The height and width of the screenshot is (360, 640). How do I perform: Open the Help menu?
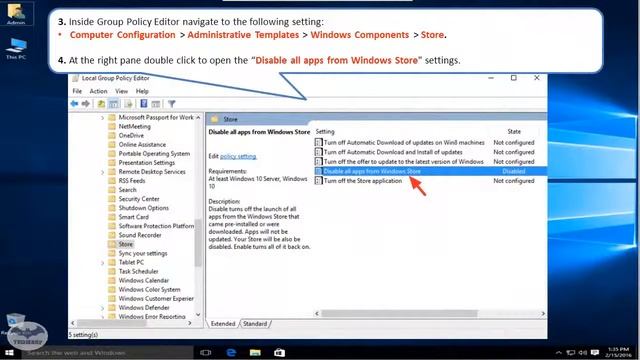142,91
